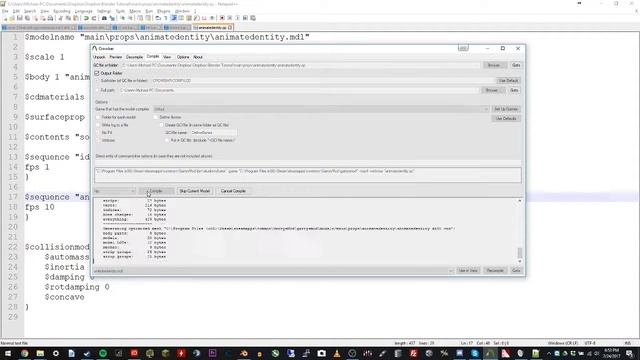This screenshot has height=360, width=640.
Task: Click the Use Default button for subfolder
Action: click(x=508, y=80)
